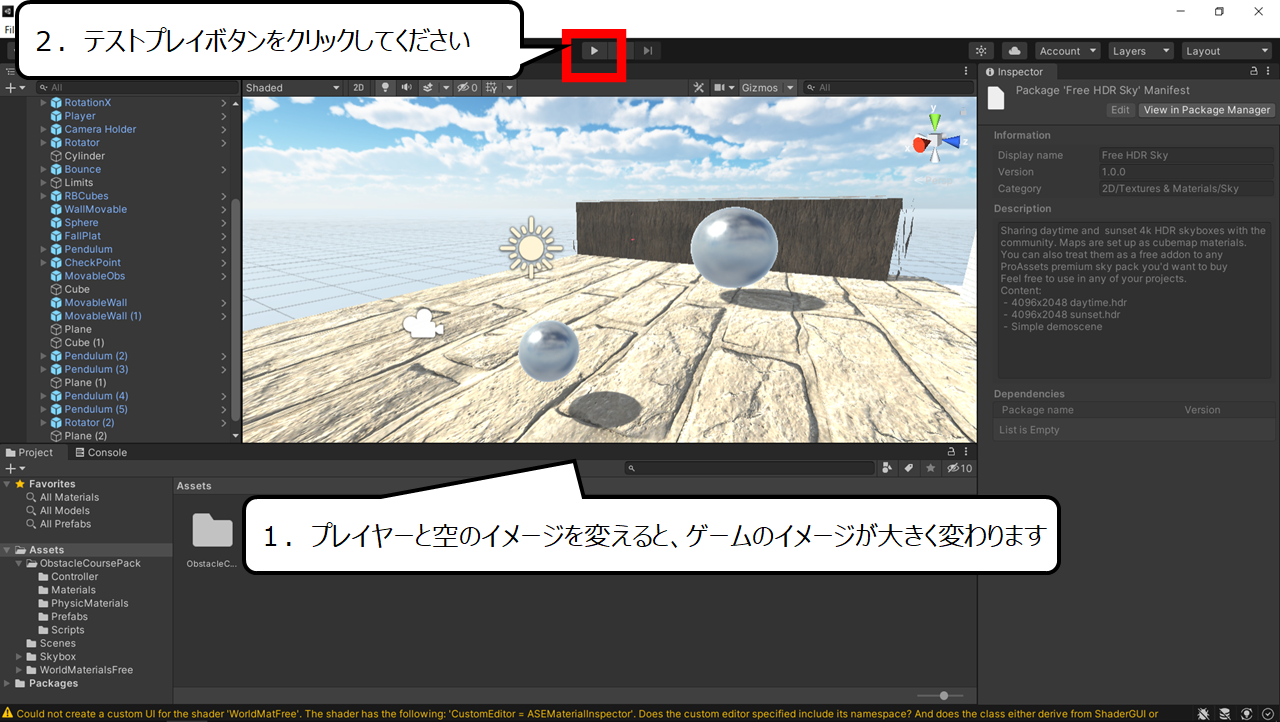Open the collaboration services icon
The height and width of the screenshot is (722, 1280).
pos(981,51)
